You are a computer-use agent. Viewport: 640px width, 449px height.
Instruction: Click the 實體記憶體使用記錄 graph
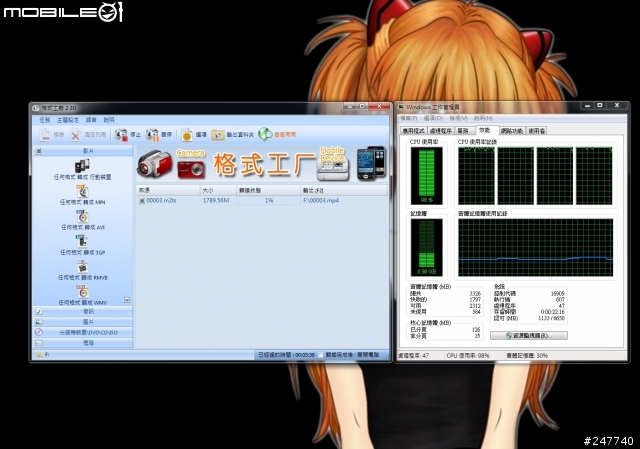point(536,247)
